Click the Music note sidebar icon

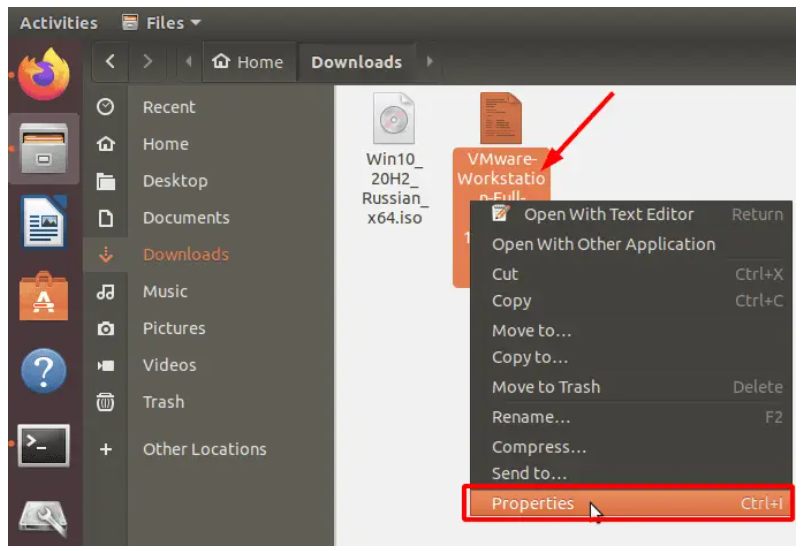click(x=105, y=291)
